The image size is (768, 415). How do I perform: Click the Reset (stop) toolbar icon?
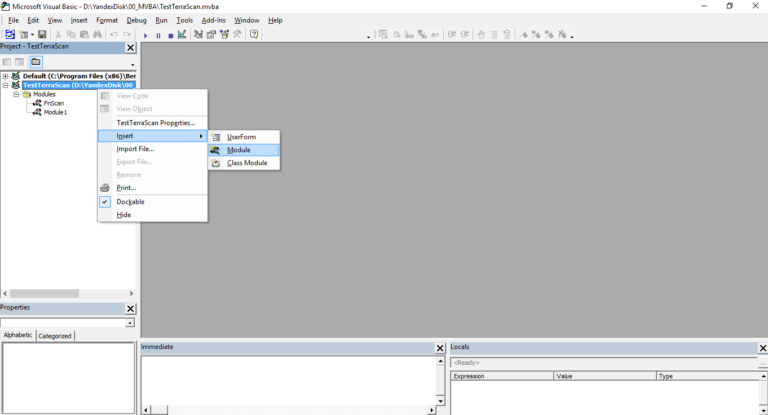pos(170,35)
